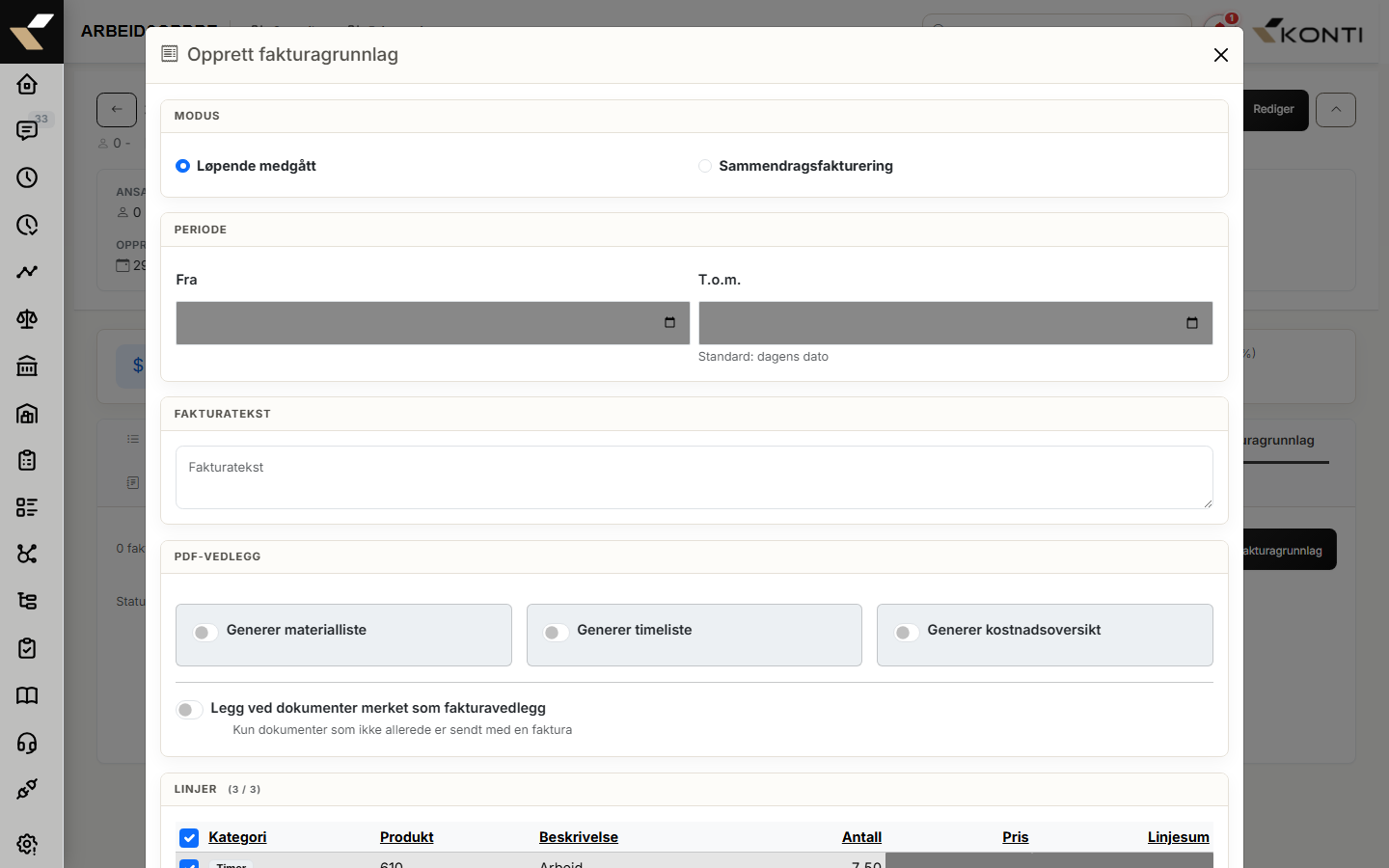This screenshot has width=1389, height=868.
Task: Click the dialog title document icon
Action: (170, 54)
